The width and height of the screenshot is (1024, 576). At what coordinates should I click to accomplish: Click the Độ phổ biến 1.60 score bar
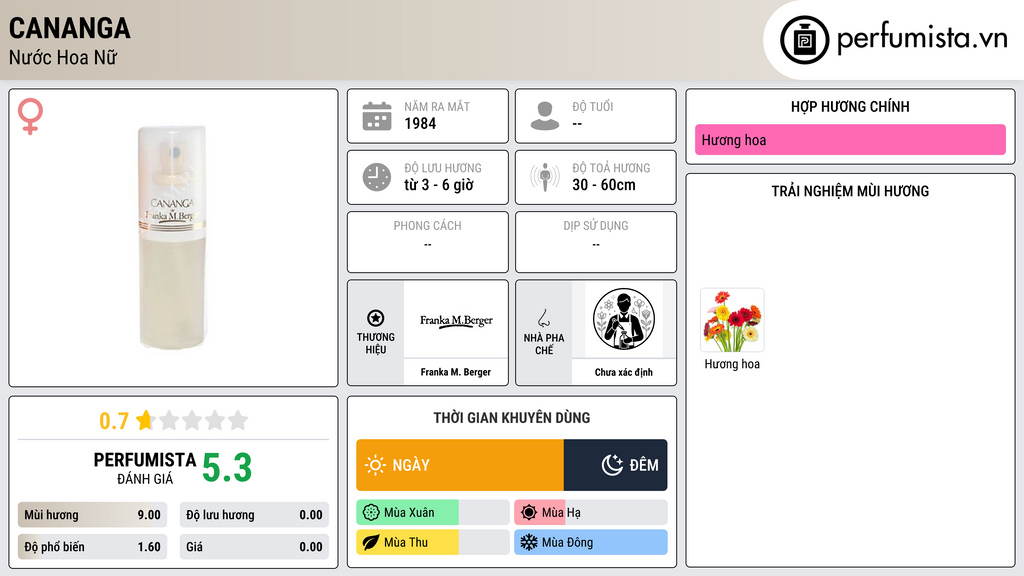(92, 547)
